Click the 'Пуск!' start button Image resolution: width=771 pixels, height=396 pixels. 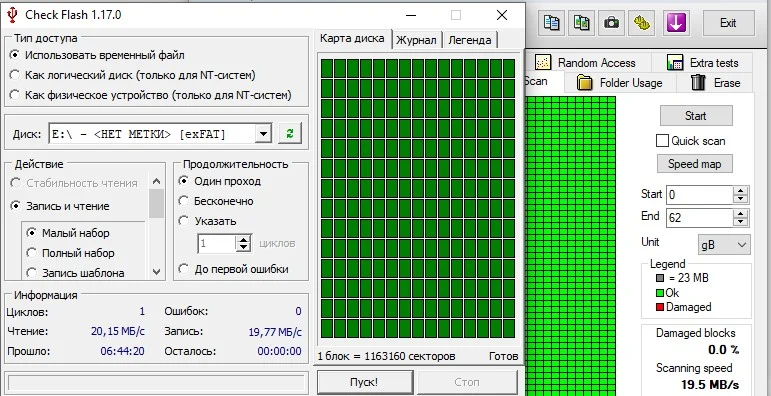click(x=364, y=382)
